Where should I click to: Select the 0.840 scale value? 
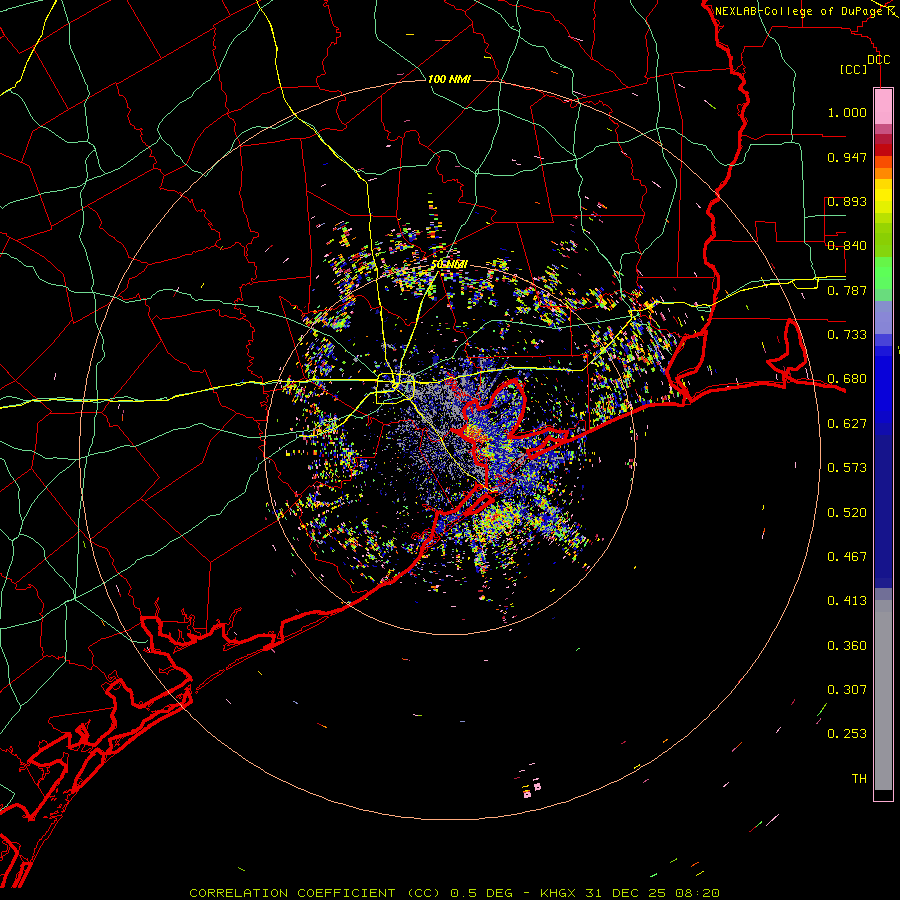(847, 246)
